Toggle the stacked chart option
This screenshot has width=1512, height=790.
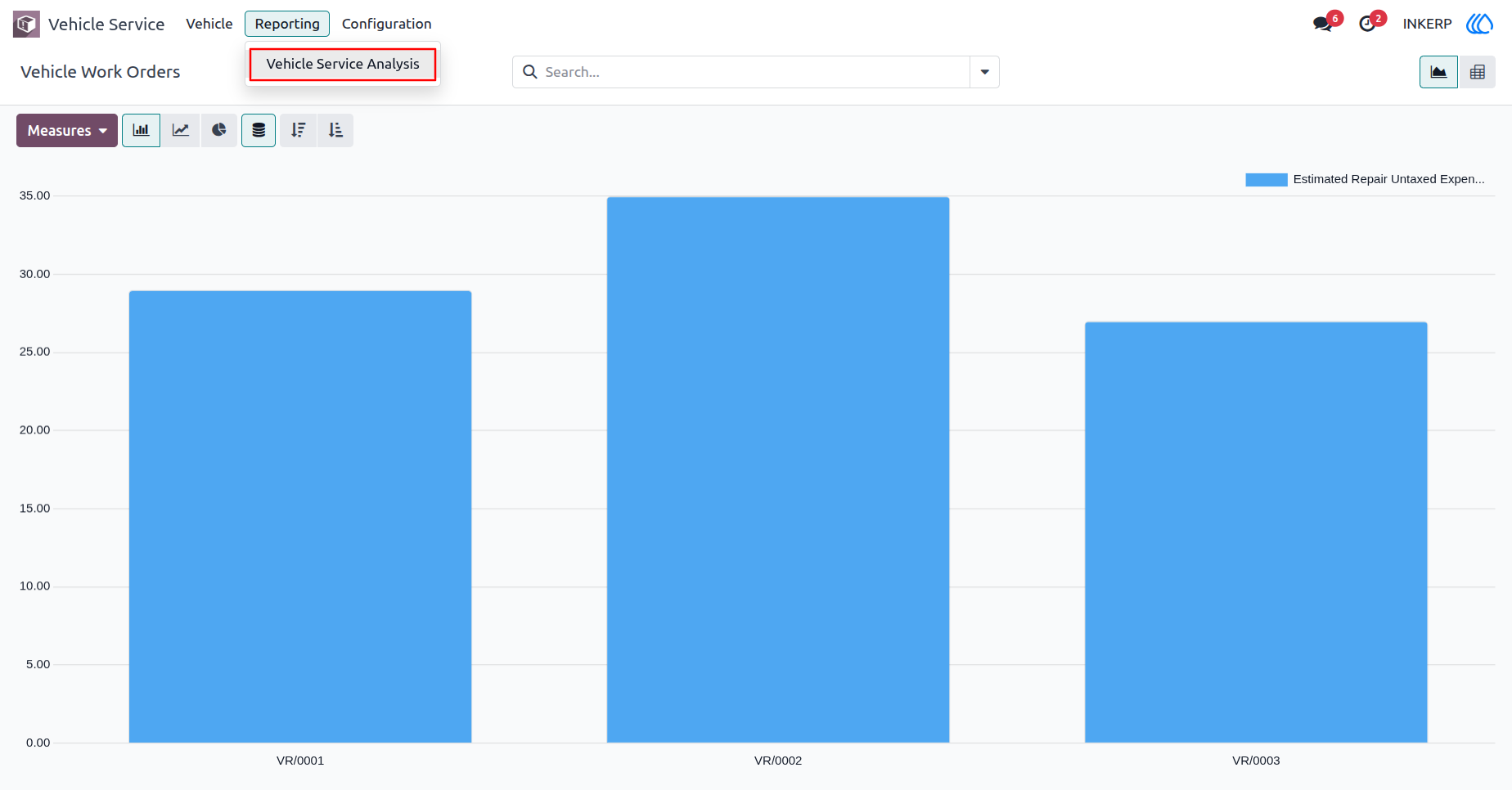click(x=259, y=130)
